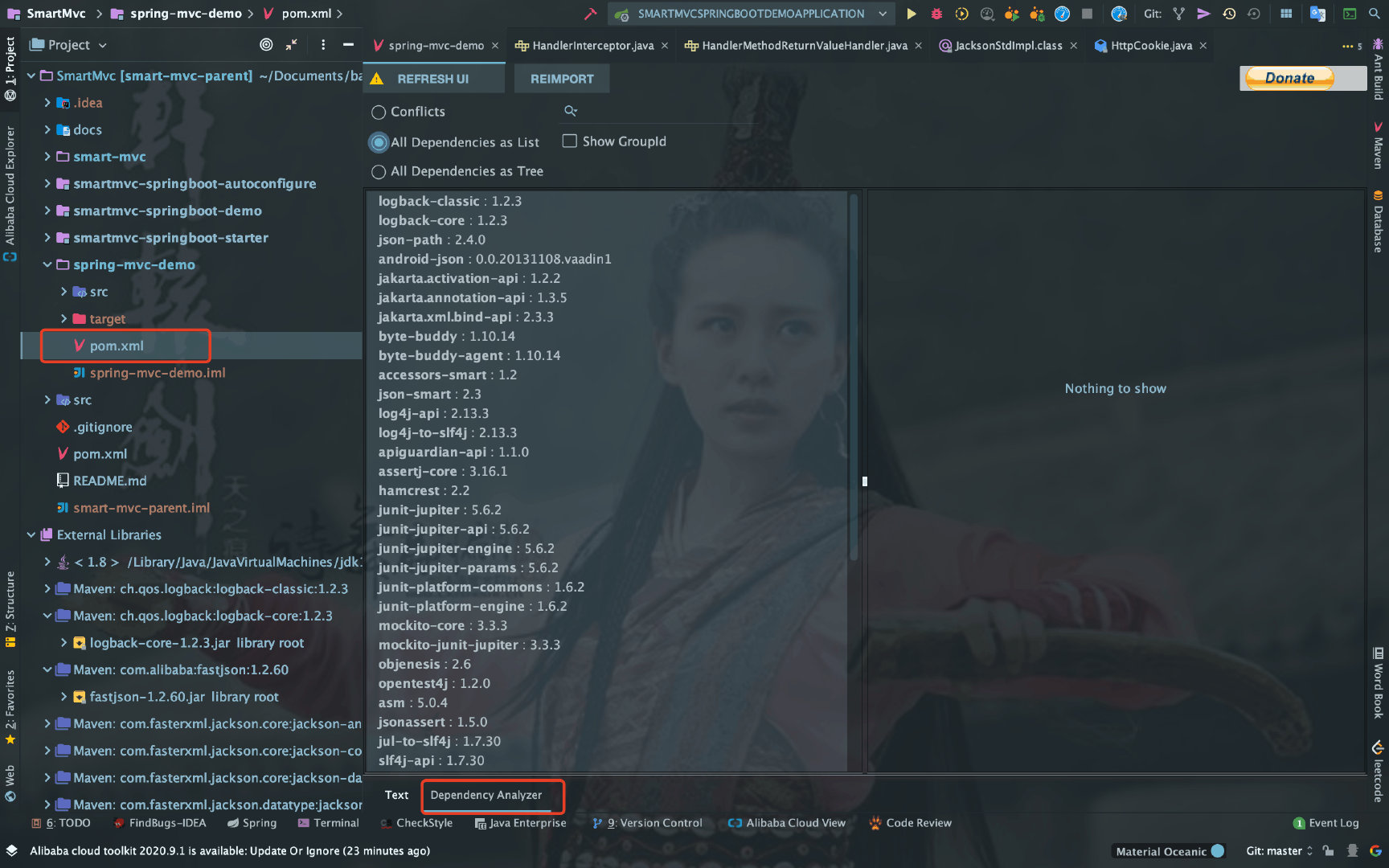The width and height of the screenshot is (1389, 868).
Task: Switch to the Text tab
Action: tap(396, 795)
